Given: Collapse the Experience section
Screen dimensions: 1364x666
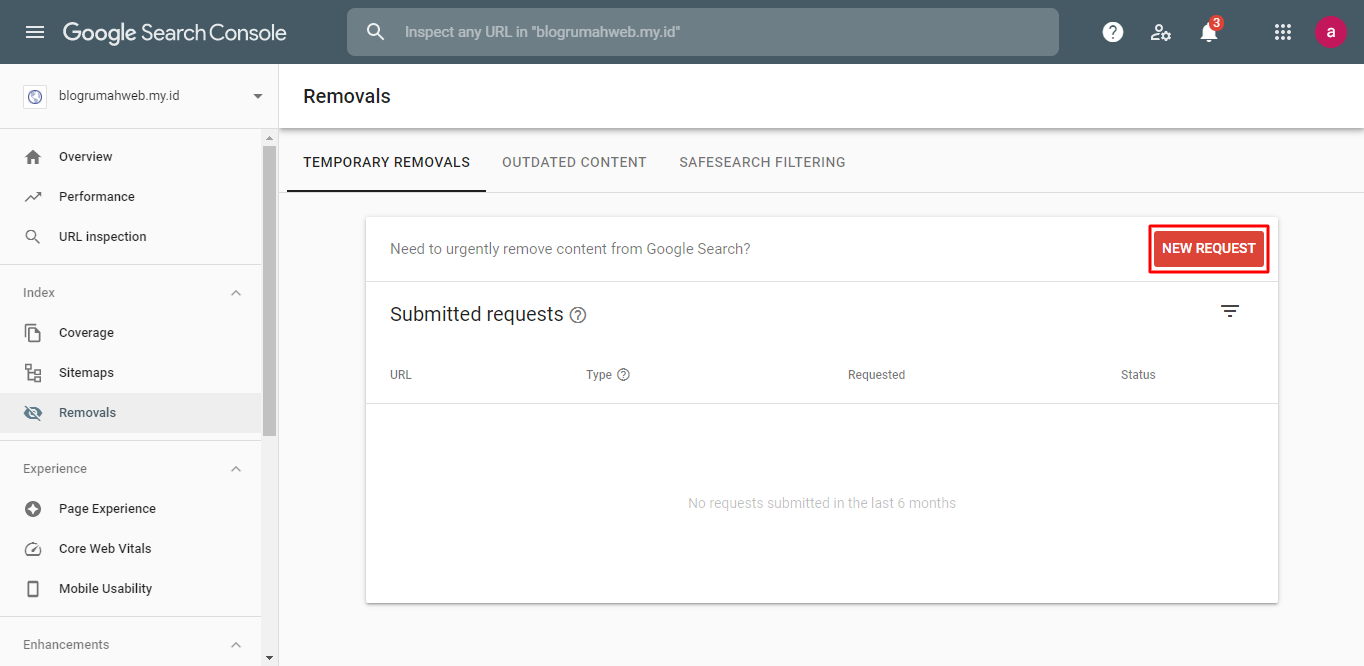Looking at the screenshot, I should 236,469.
